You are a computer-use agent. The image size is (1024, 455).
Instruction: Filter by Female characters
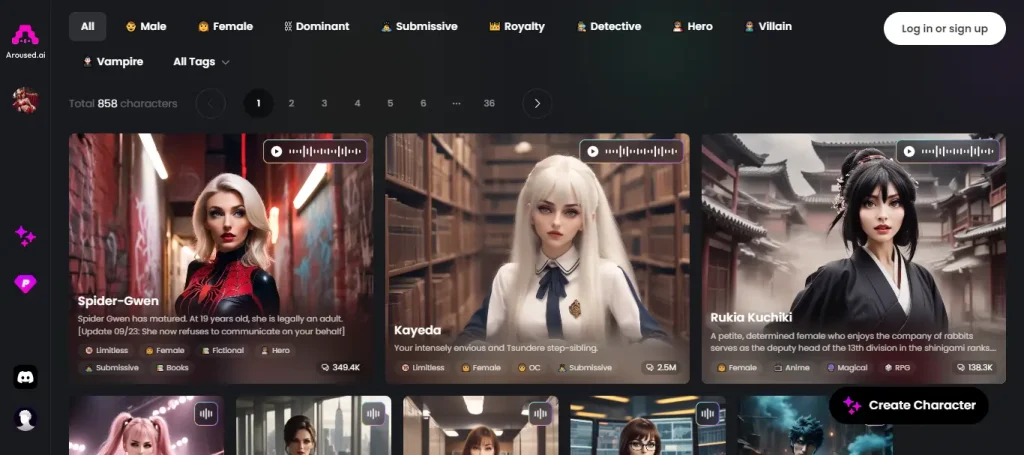tap(225, 27)
